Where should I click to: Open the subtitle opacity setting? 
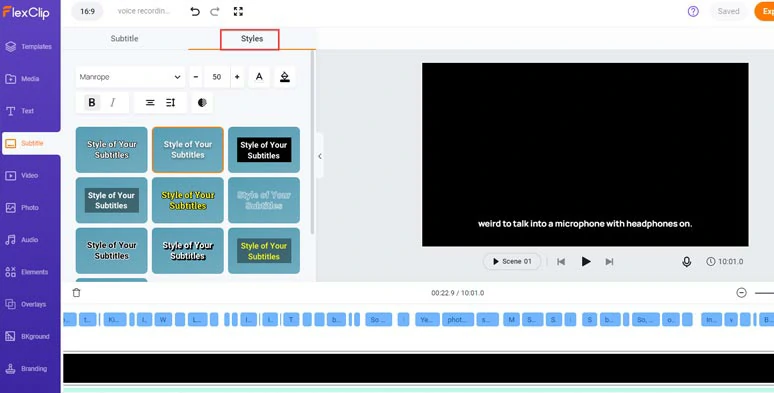(x=202, y=103)
